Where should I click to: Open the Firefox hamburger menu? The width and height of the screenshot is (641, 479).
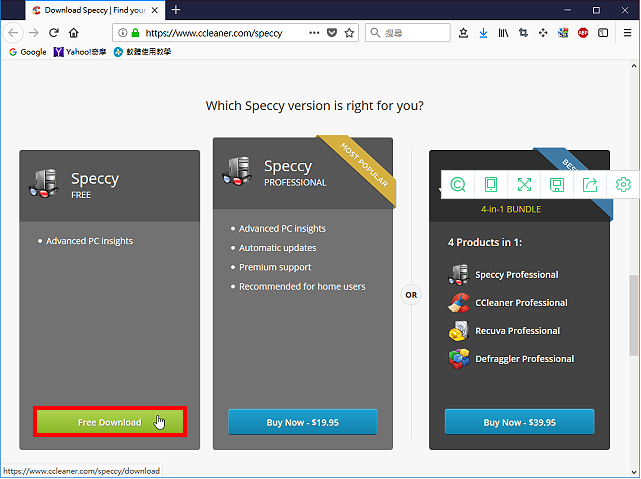click(x=628, y=33)
